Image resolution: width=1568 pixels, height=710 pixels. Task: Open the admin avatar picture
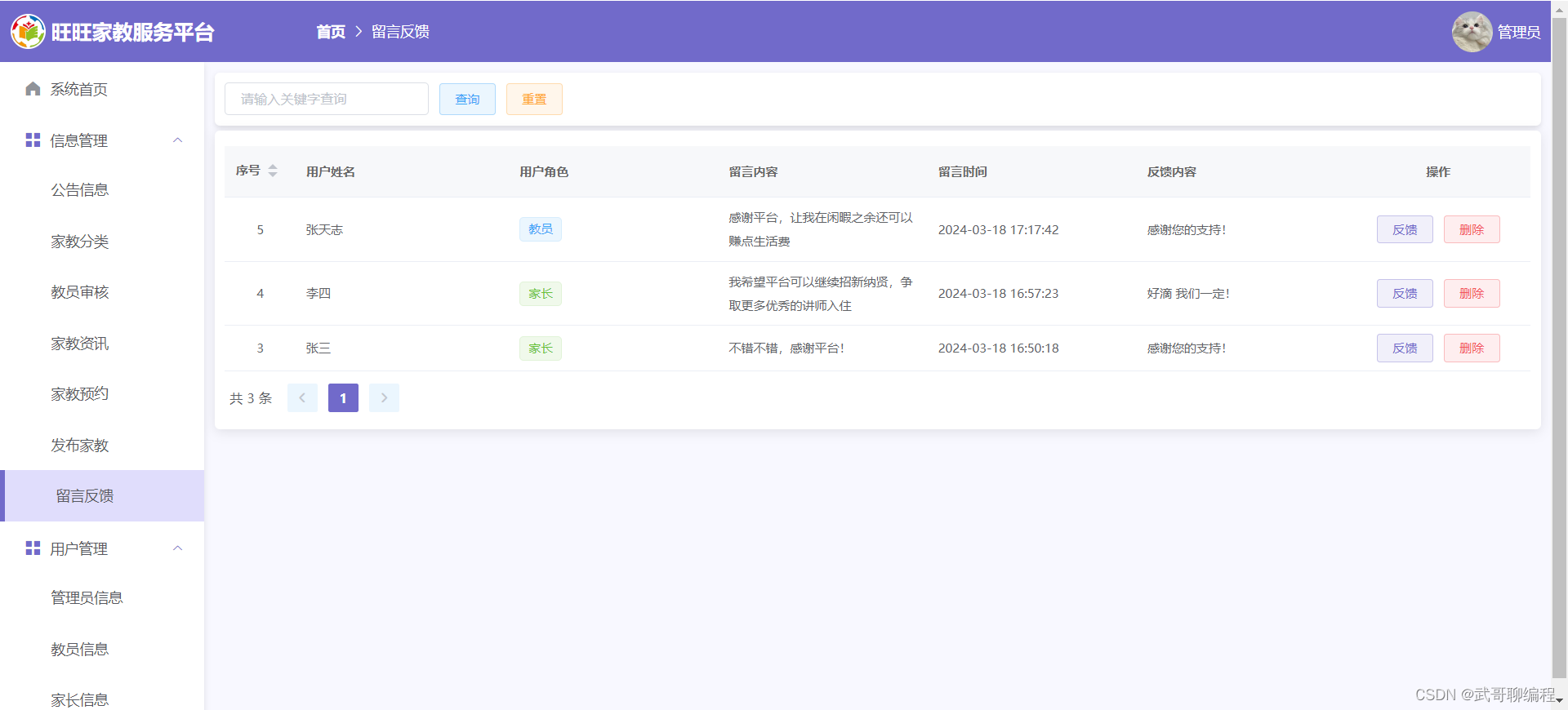pyautogui.click(x=1472, y=32)
